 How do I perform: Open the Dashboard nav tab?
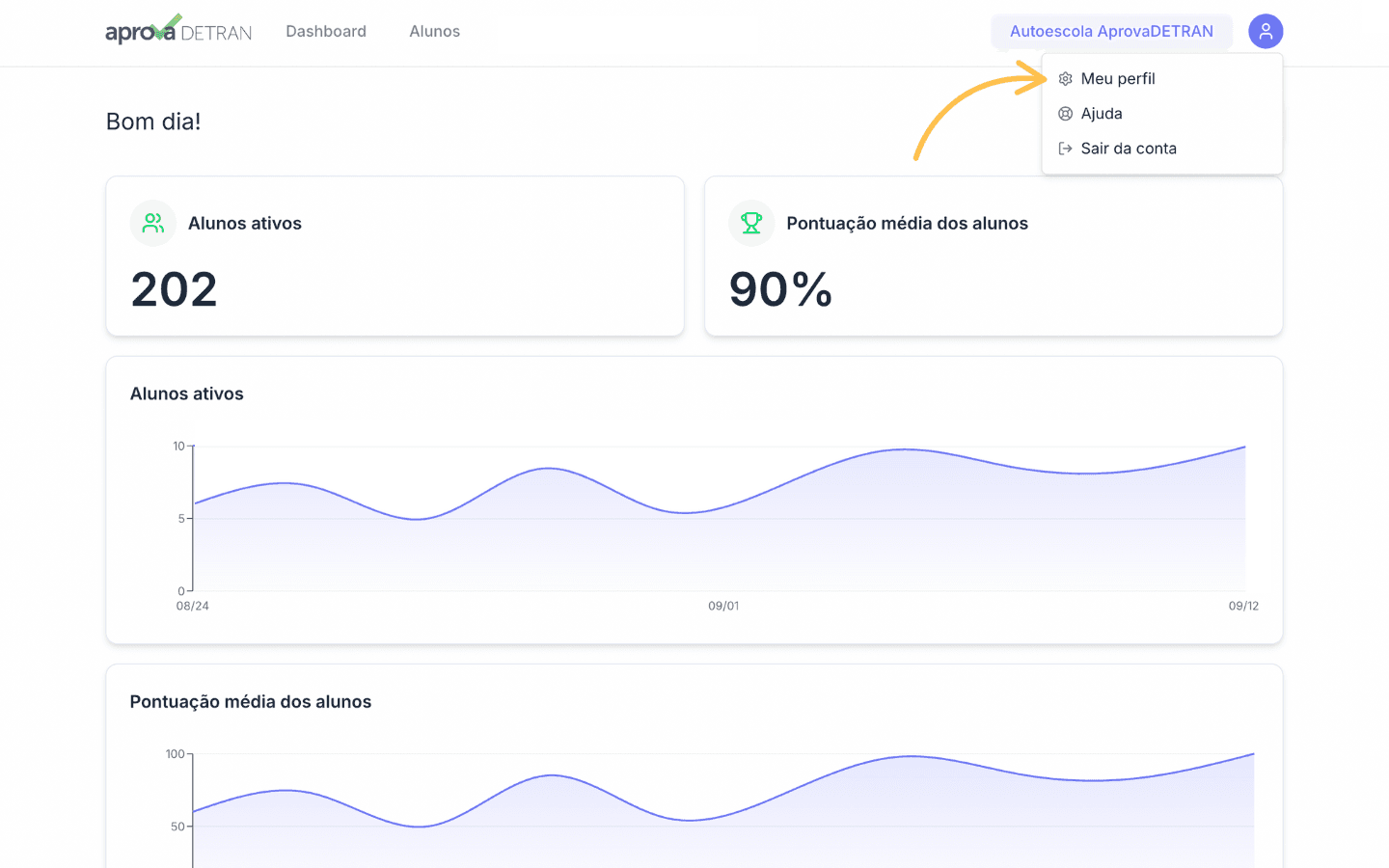[x=326, y=31]
